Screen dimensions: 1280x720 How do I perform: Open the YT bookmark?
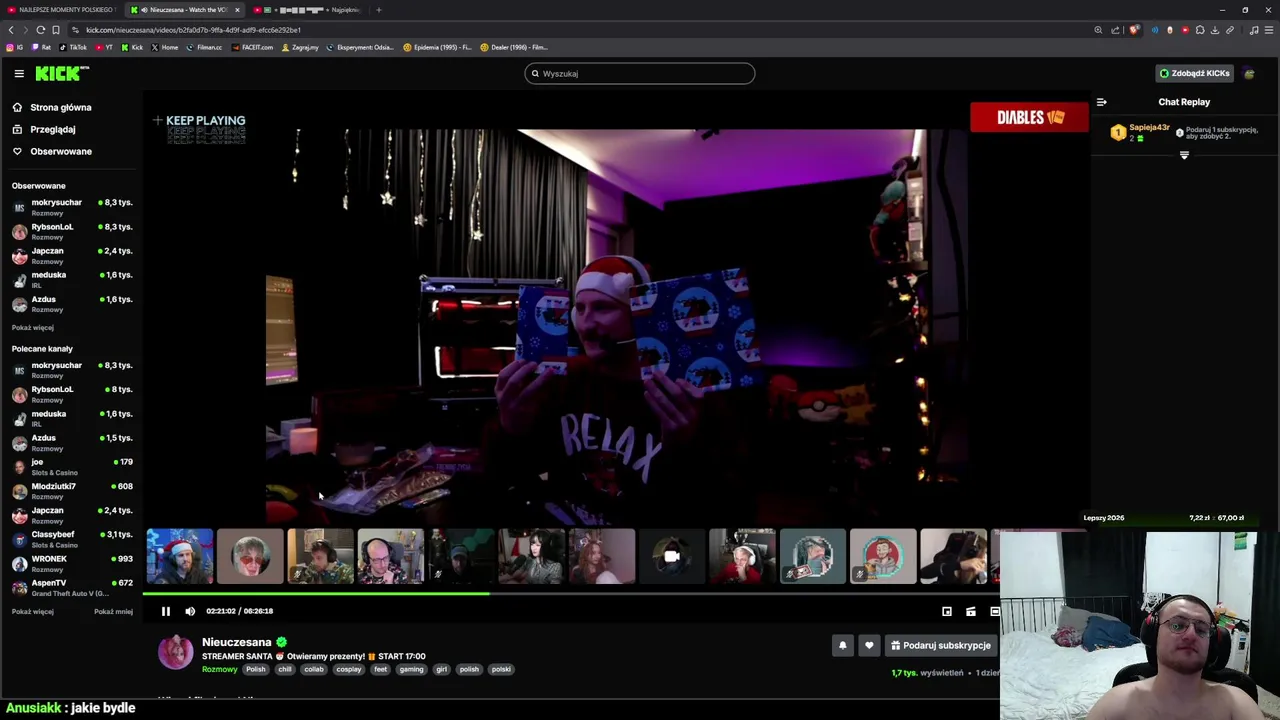[x=104, y=47]
